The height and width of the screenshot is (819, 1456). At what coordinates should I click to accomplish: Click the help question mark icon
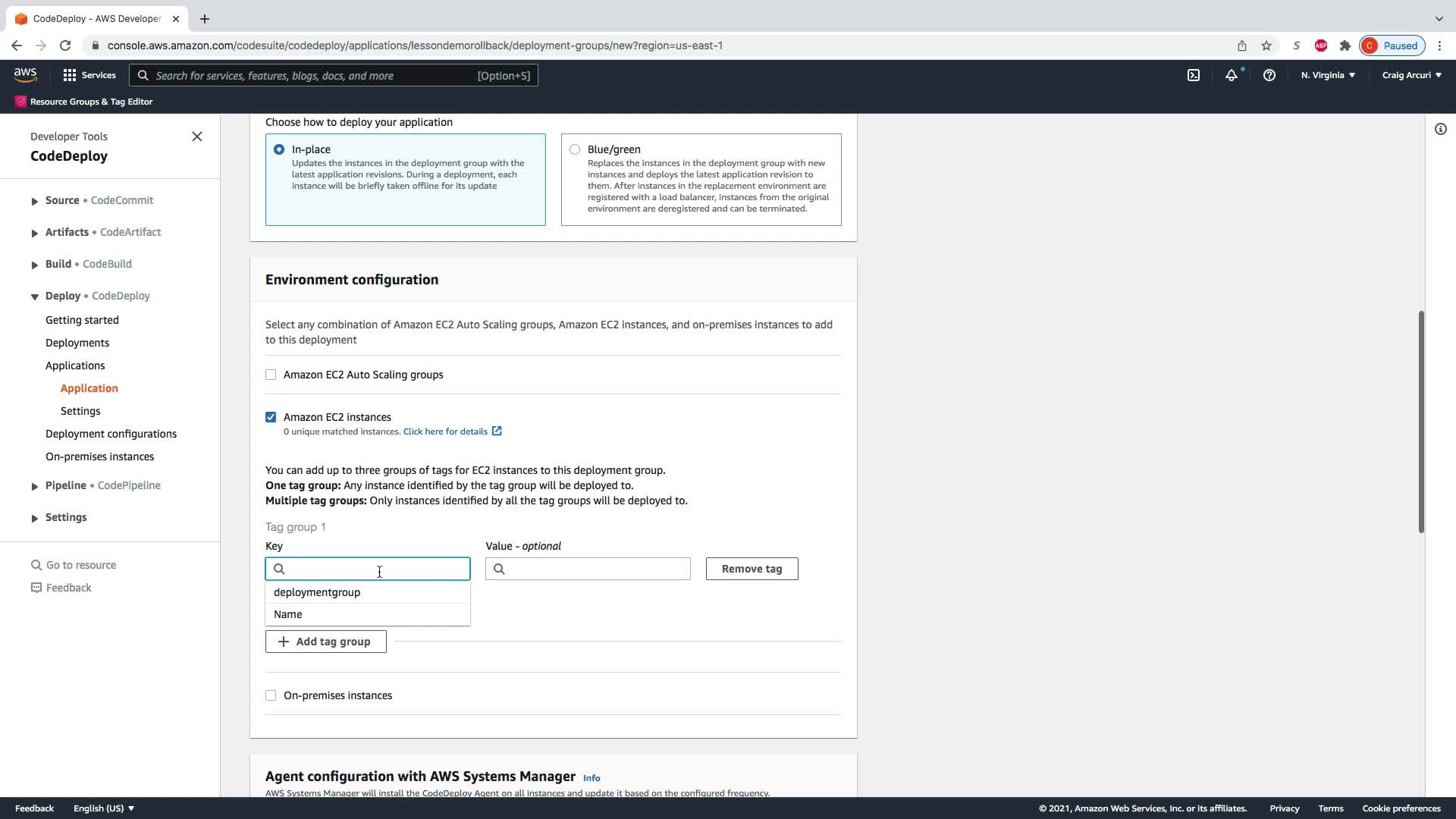1269,75
